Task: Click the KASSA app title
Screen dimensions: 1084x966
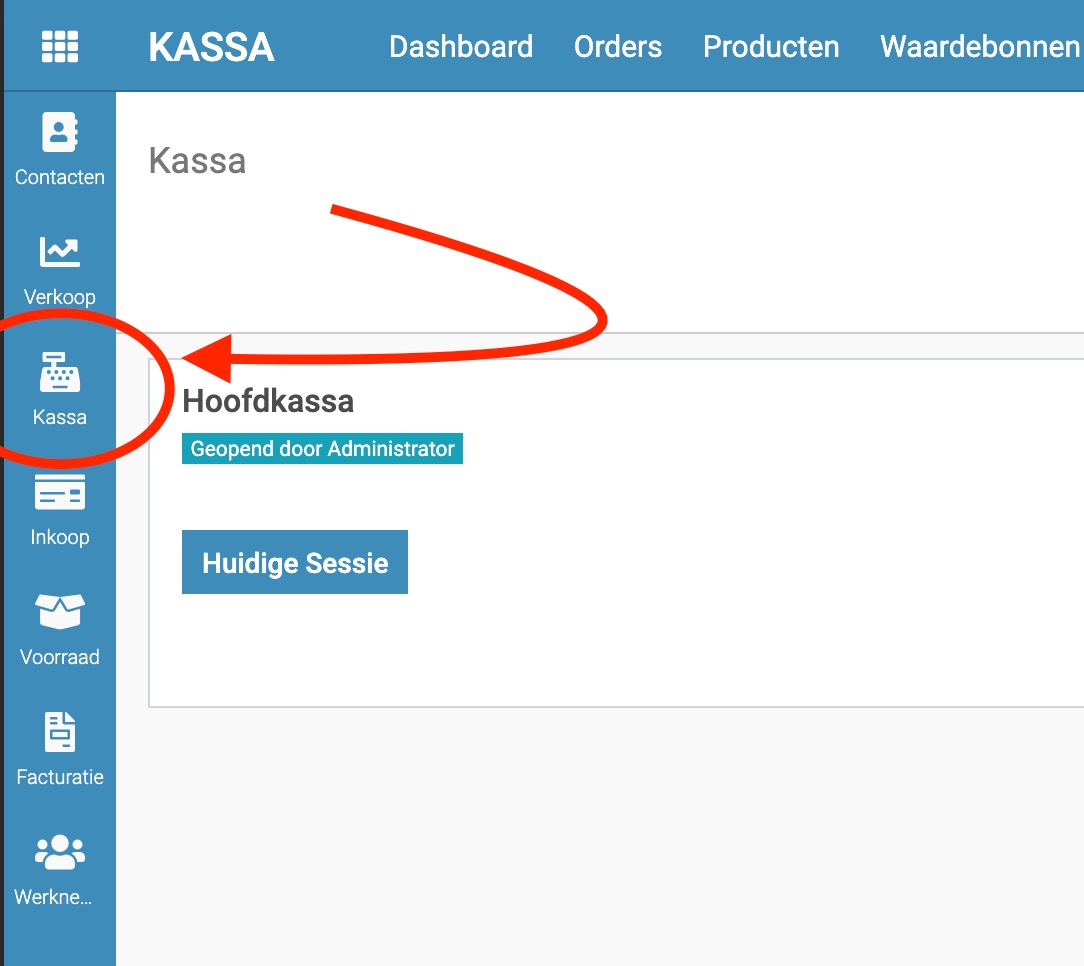Action: 212,47
